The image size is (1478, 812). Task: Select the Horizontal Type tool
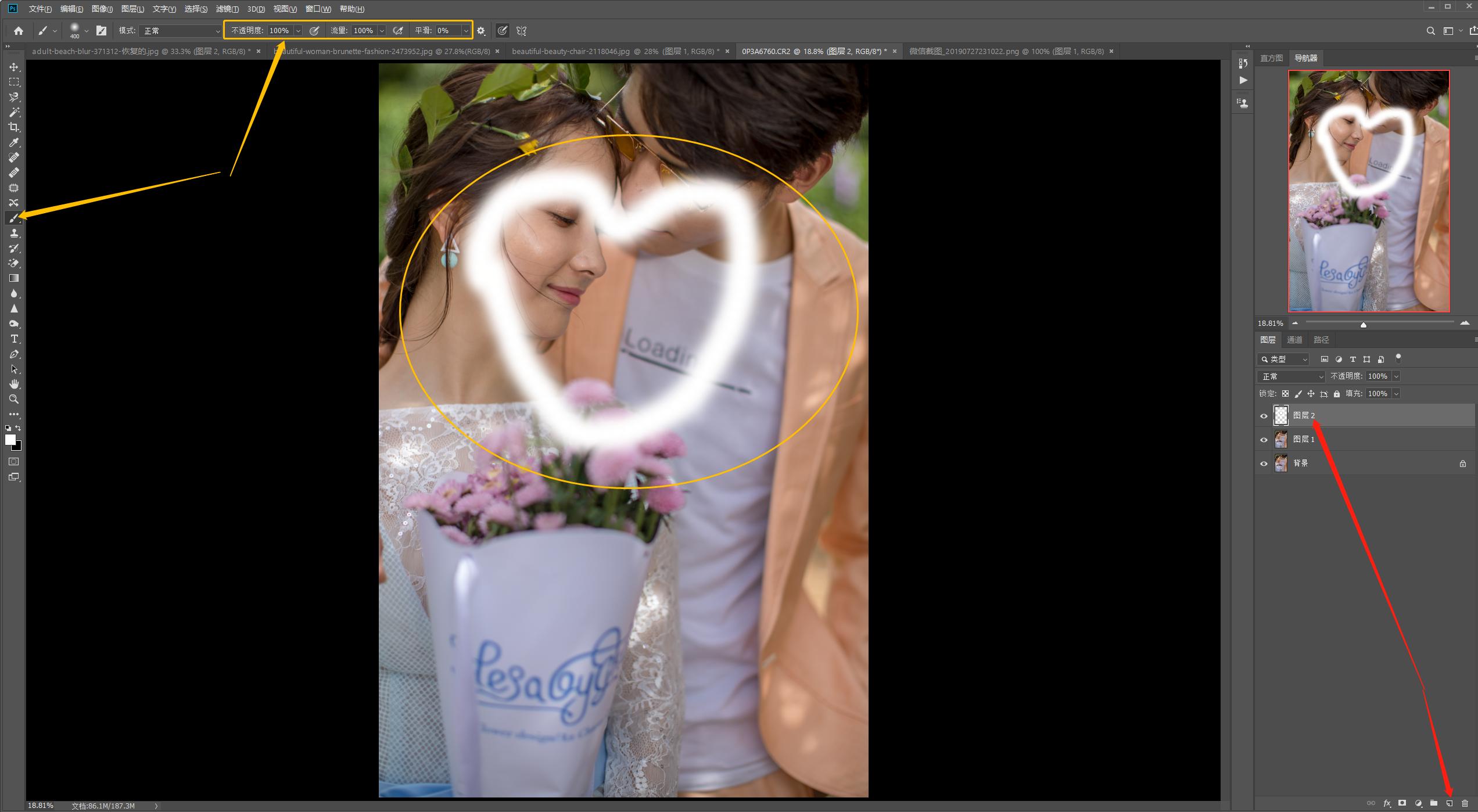point(14,339)
